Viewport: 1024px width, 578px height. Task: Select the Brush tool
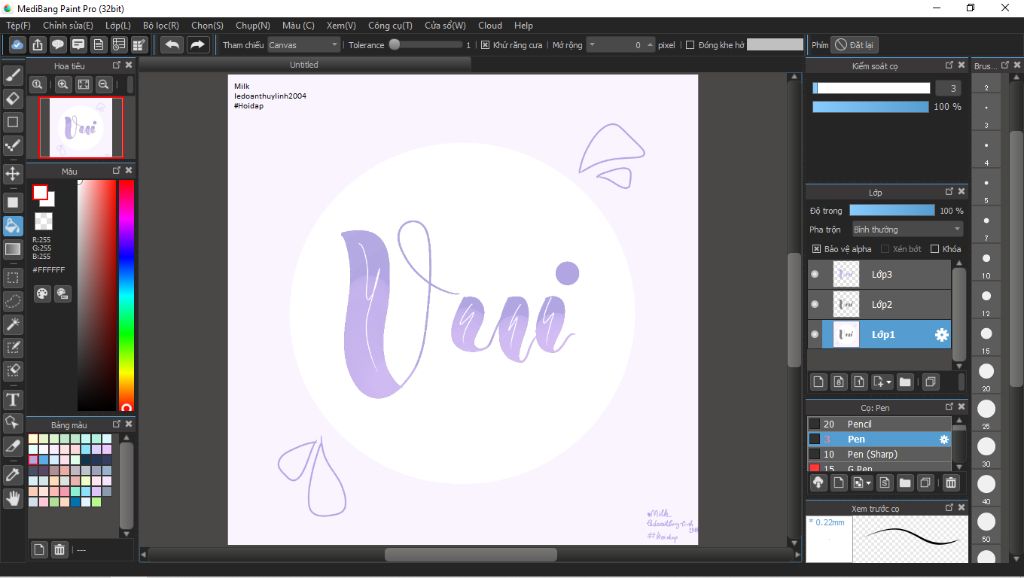click(x=12, y=75)
